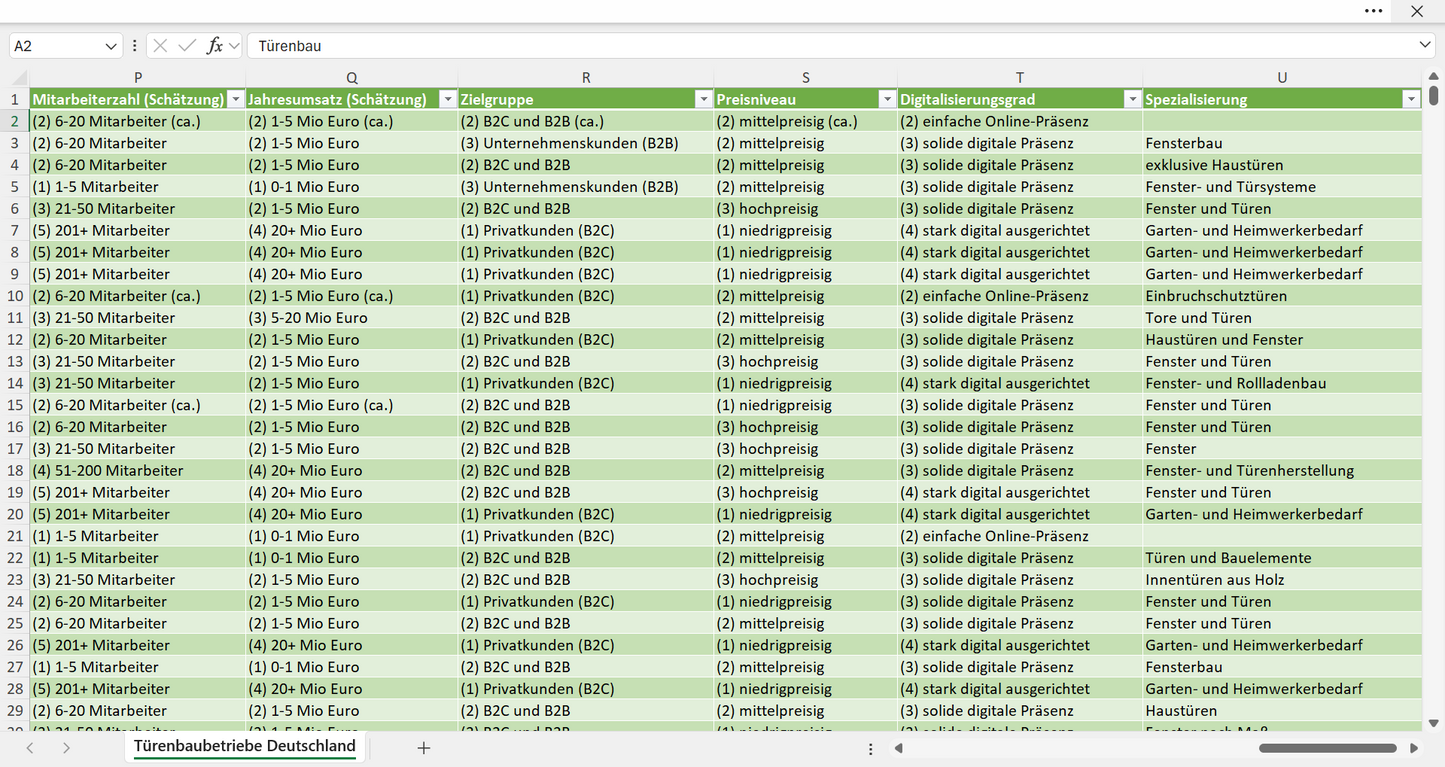This screenshot has height=767, width=1445.
Task: Click the Cancel X icon in formula bar
Action: [160, 46]
